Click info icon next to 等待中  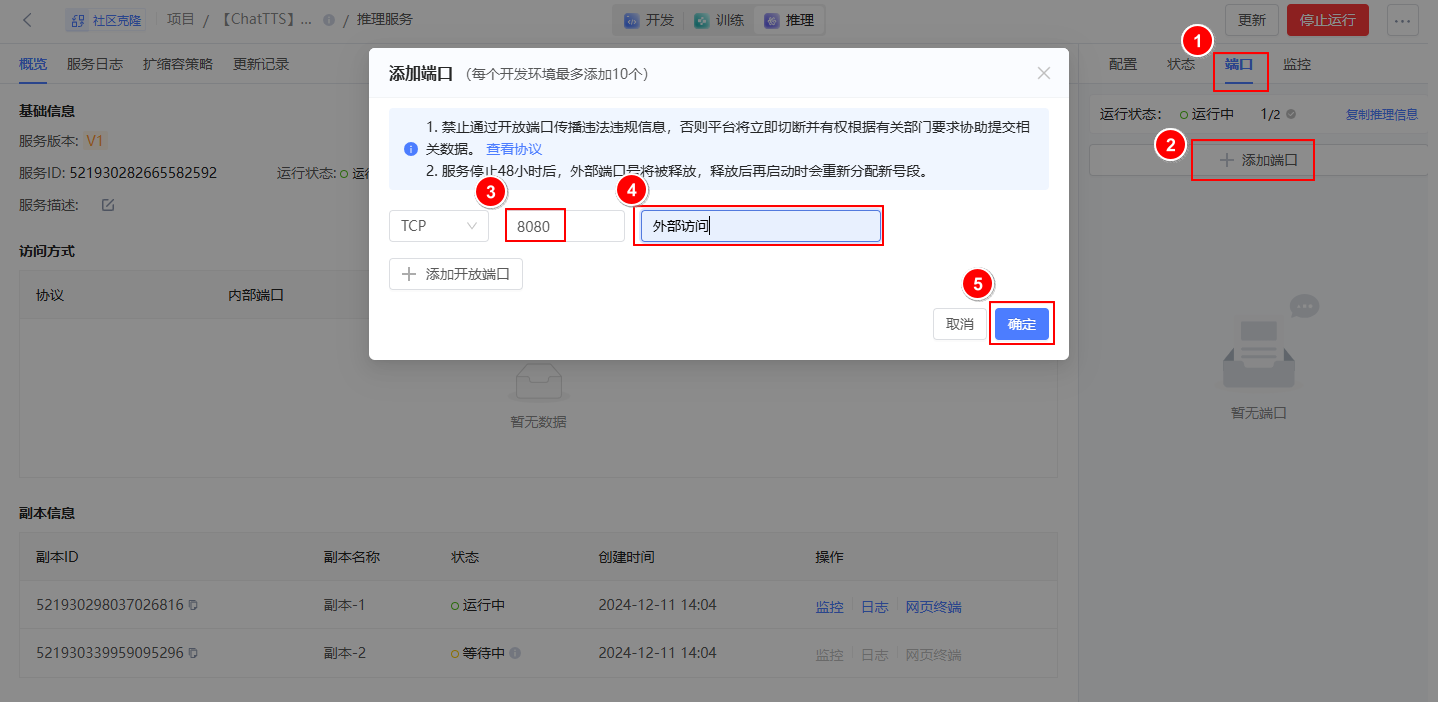coord(515,653)
